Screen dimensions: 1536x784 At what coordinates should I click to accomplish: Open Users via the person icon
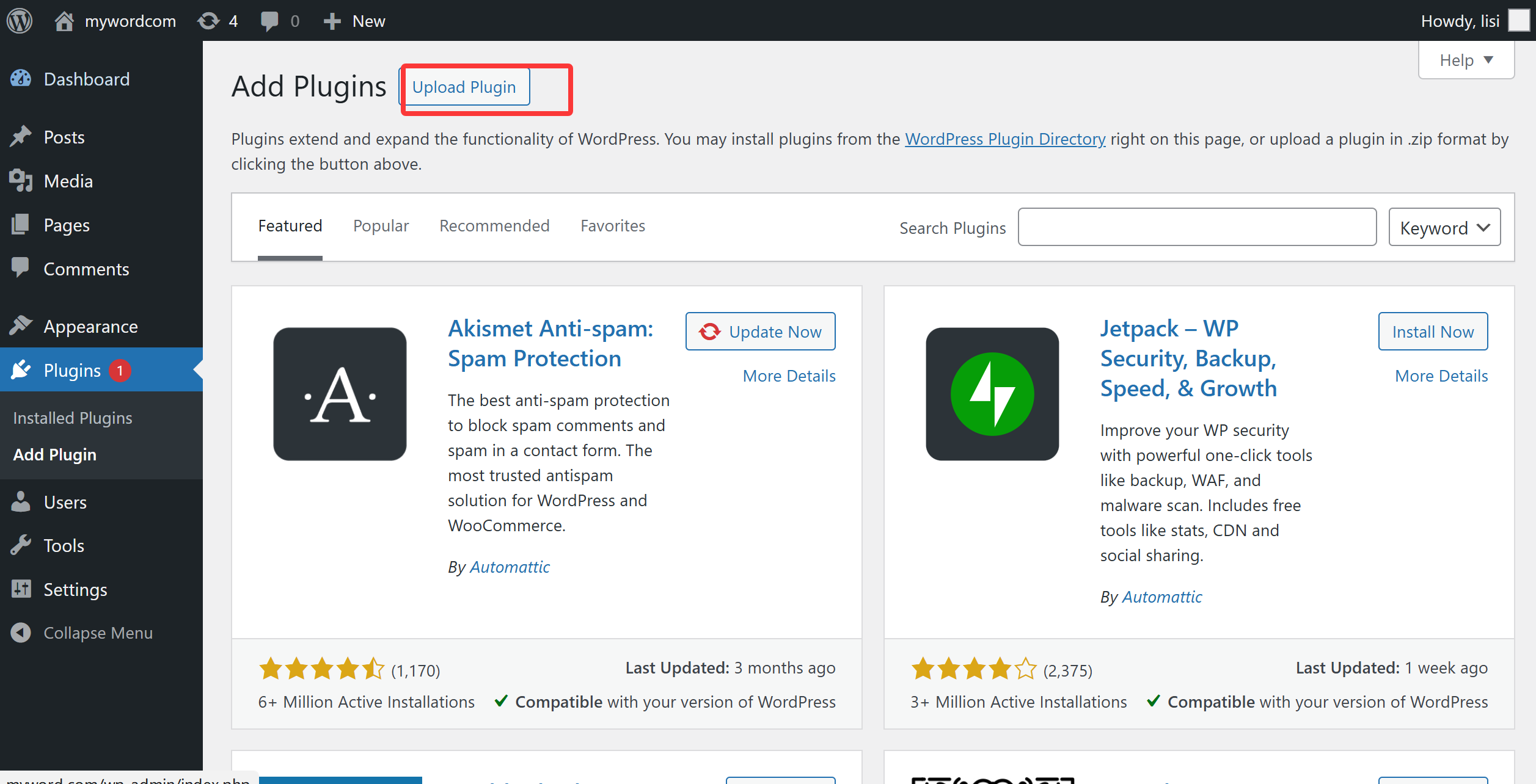pos(20,502)
